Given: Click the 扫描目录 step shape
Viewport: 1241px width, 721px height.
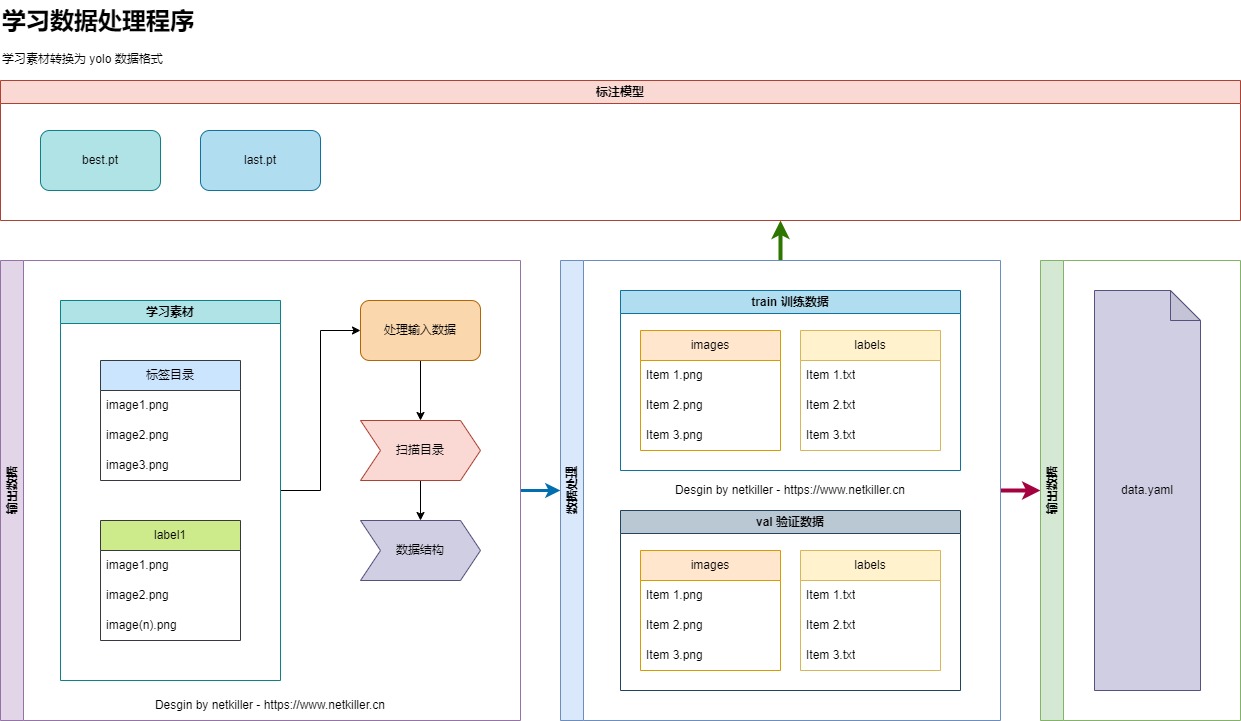Looking at the screenshot, I should pos(420,450).
